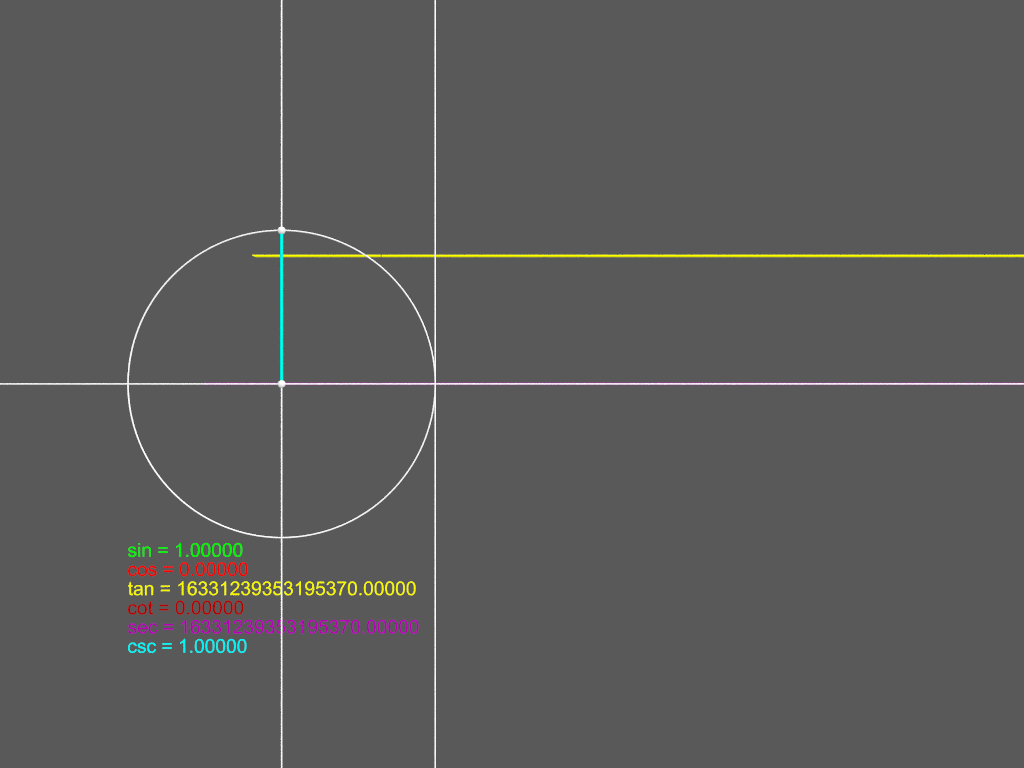Select the cyan csc = 1.00000 readout
1024x768 pixels.
[187, 646]
